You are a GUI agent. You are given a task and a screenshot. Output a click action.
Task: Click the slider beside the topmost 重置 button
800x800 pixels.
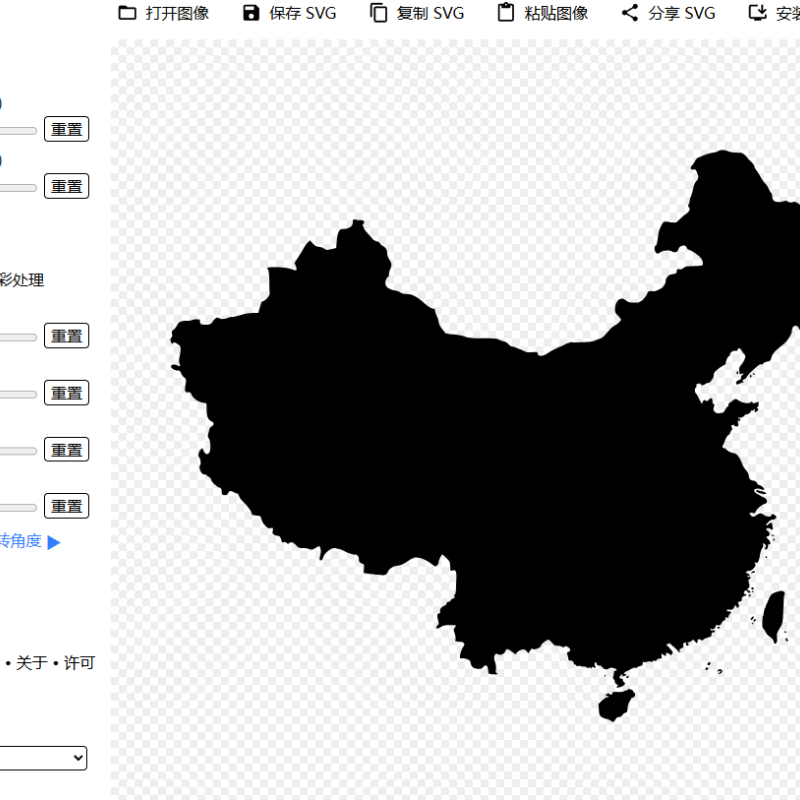pyautogui.click(x=18, y=131)
